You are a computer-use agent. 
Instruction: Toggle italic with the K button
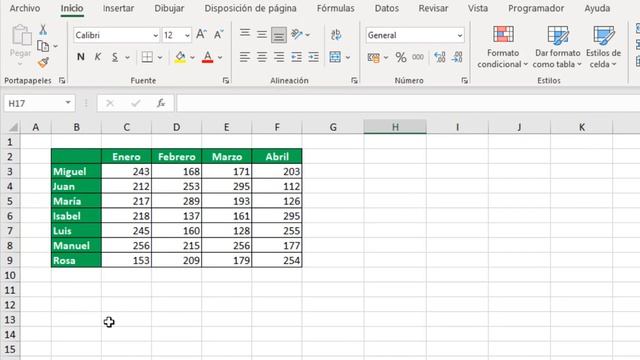click(x=98, y=57)
